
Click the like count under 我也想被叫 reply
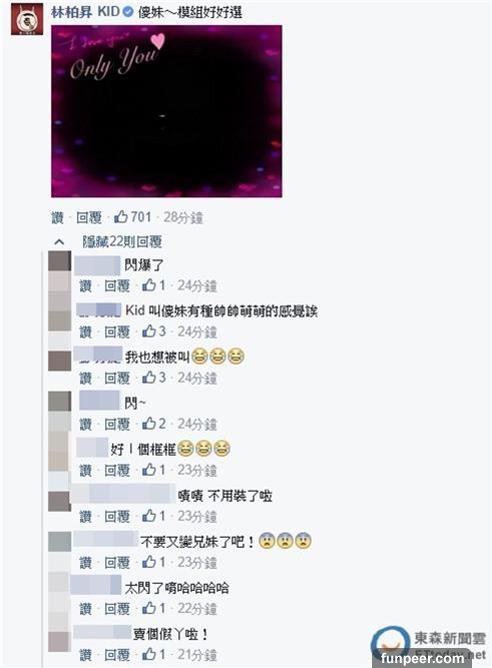pos(162,377)
